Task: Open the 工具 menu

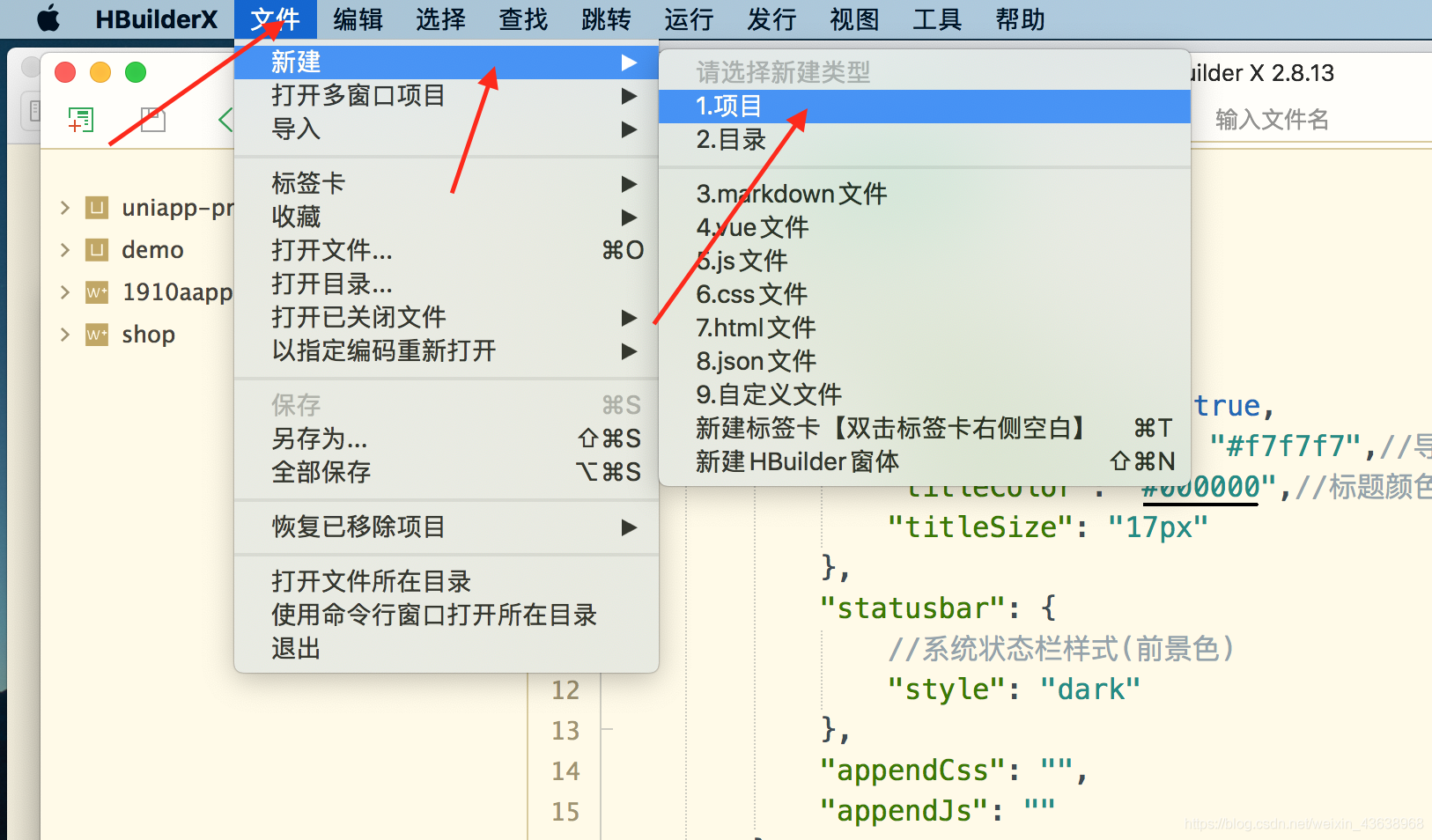Action: pyautogui.click(x=937, y=19)
